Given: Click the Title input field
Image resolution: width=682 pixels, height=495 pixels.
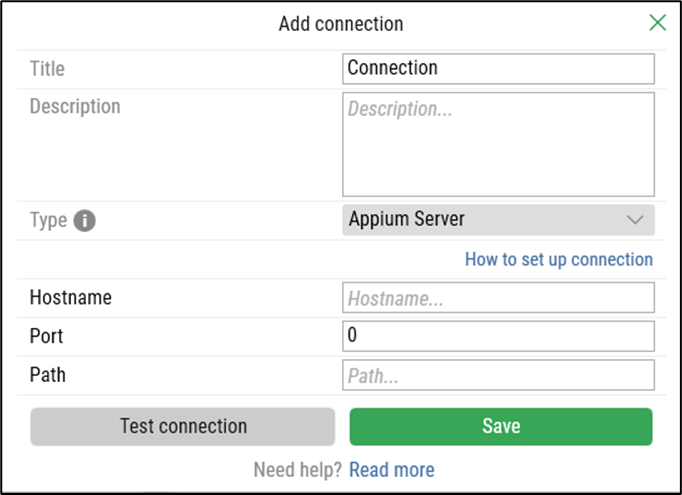Looking at the screenshot, I should point(497,69).
